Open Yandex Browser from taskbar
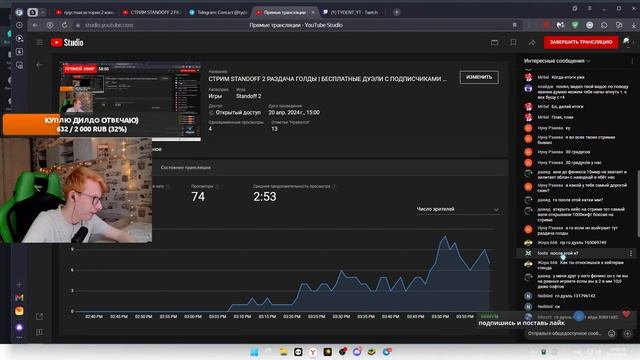 (313, 352)
